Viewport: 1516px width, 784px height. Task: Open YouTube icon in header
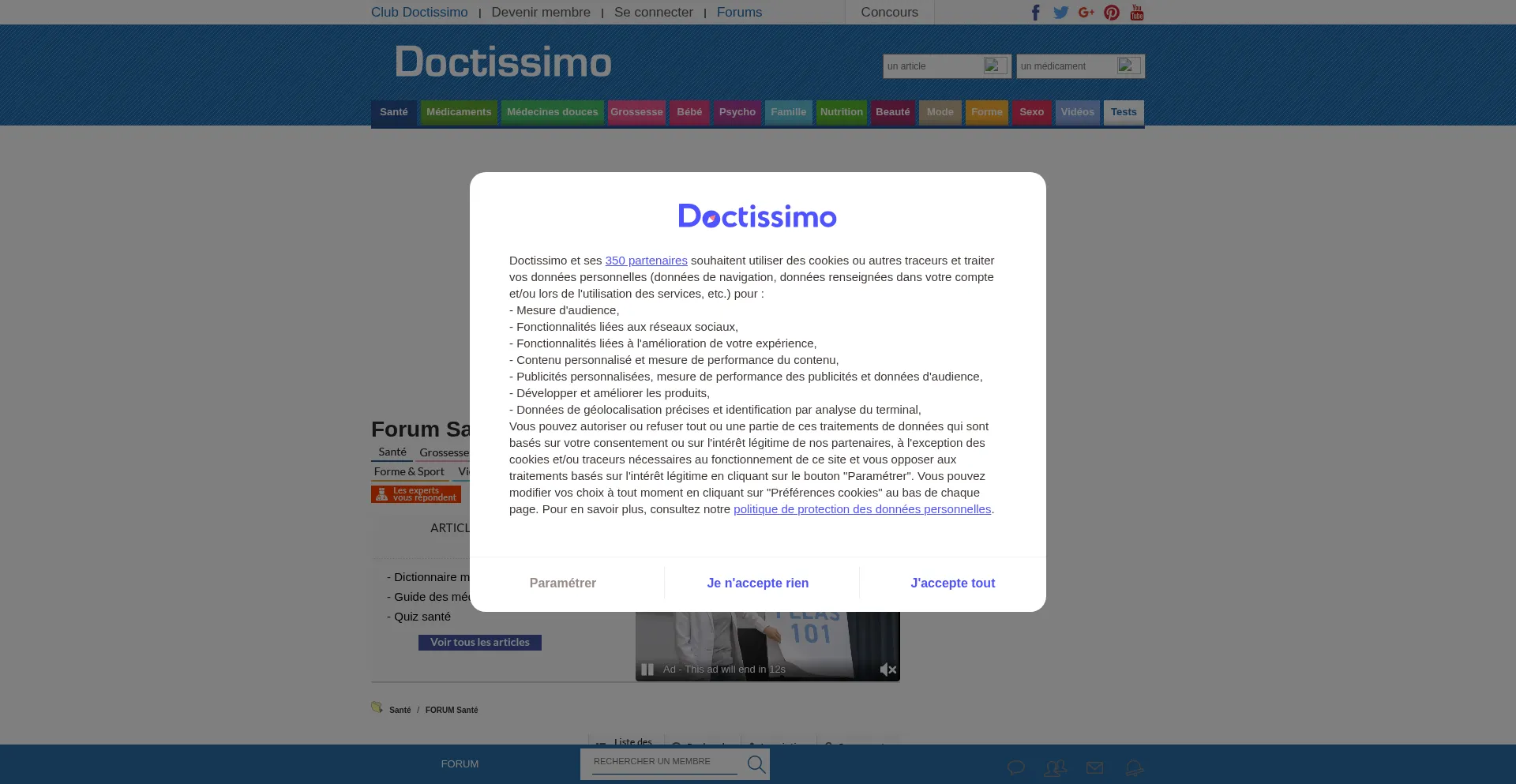click(x=1137, y=13)
